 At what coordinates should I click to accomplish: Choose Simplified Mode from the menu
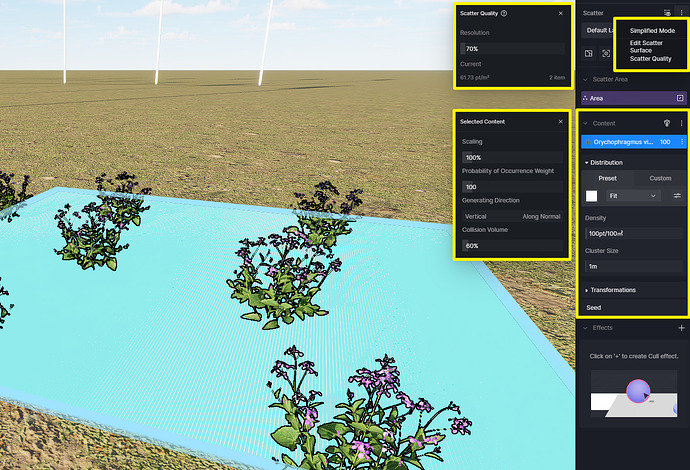(x=650, y=31)
